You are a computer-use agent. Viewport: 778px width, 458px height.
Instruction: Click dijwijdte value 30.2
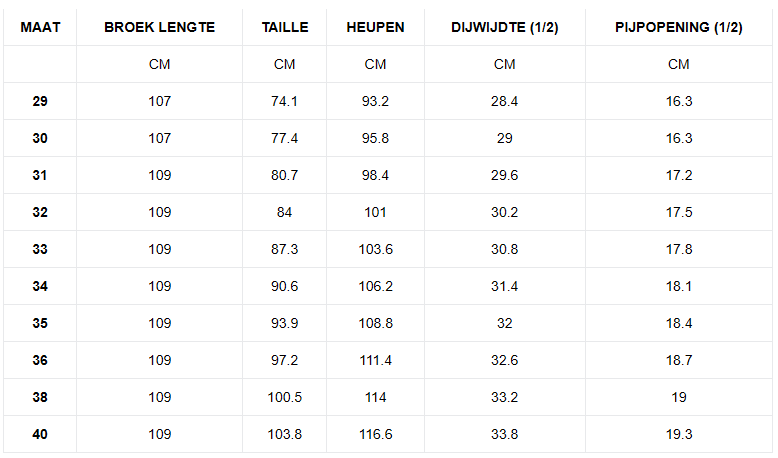click(x=505, y=212)
